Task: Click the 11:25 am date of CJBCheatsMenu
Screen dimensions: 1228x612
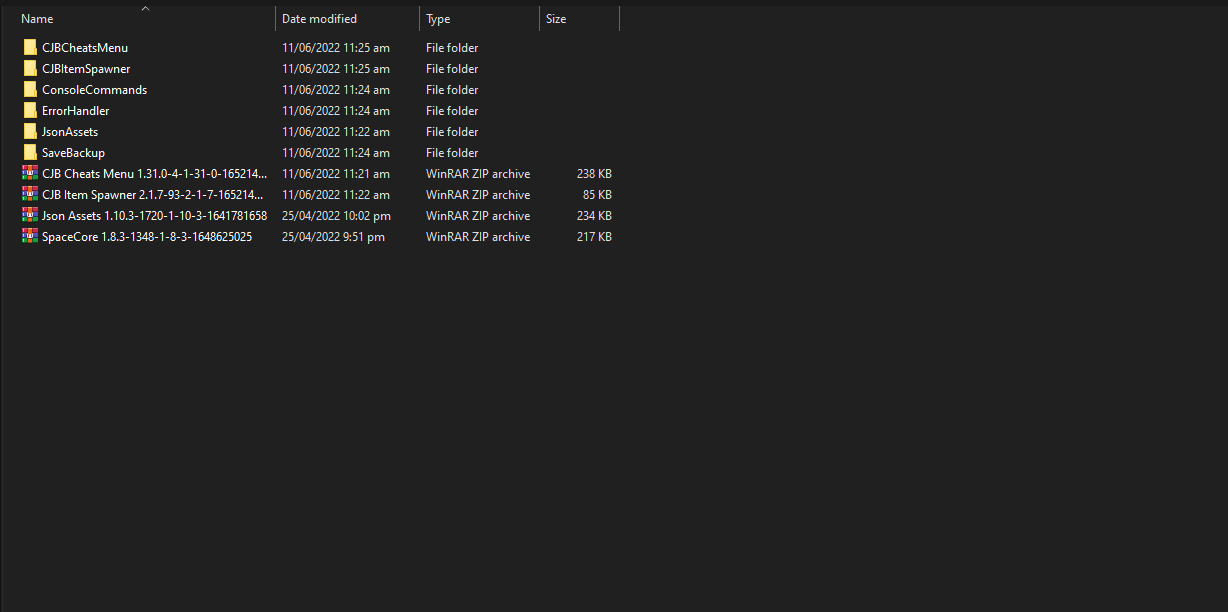Action: tap(336, 48)
